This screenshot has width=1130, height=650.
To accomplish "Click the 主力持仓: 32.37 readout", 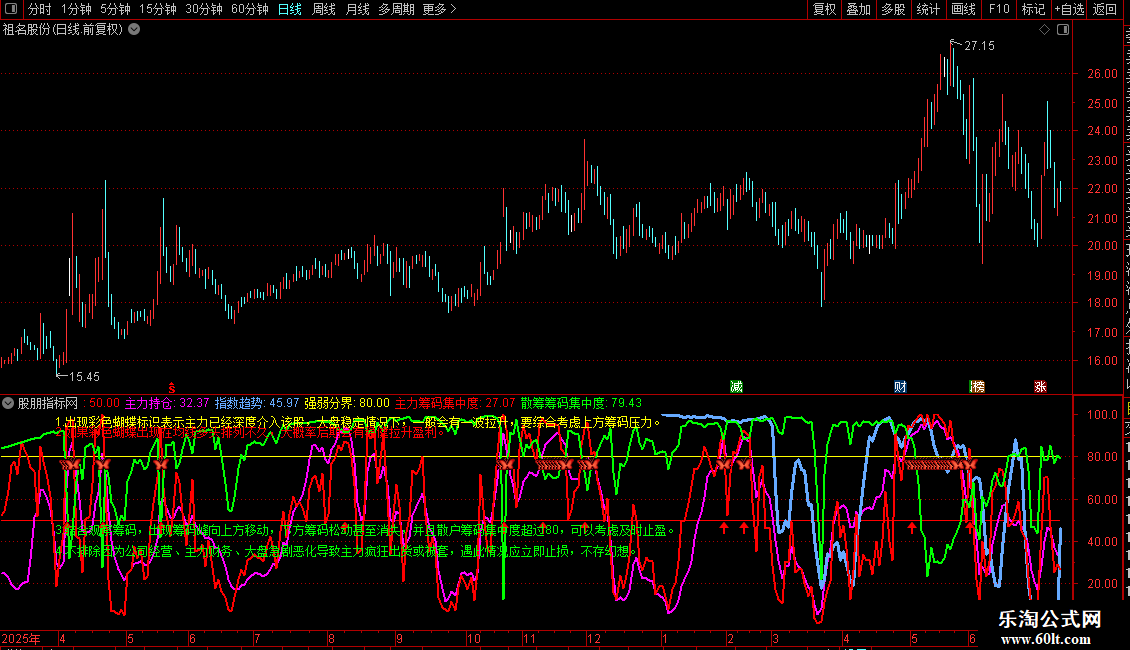I will [x=167, y=404].
